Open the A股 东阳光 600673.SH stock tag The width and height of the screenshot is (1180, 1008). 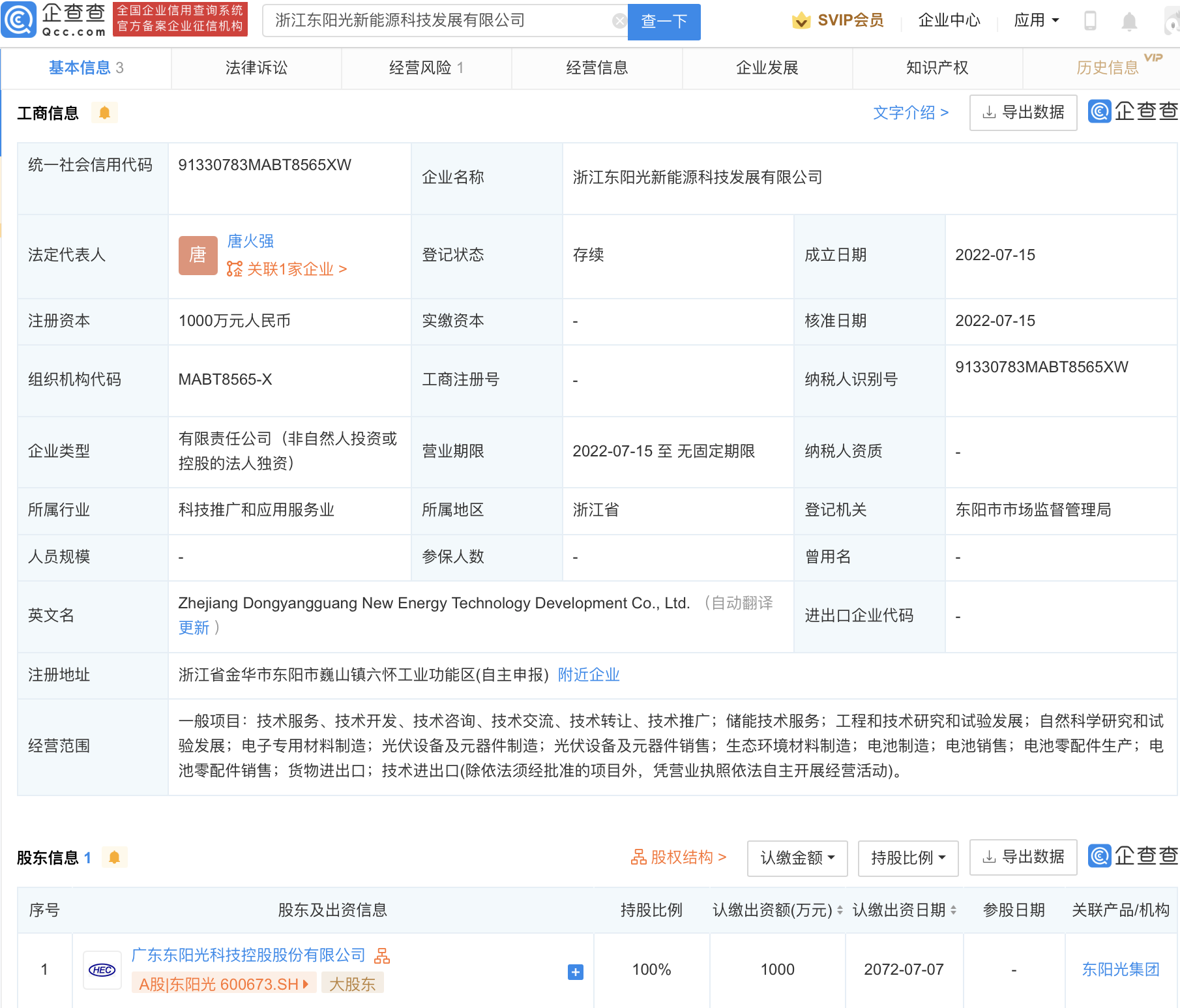click(x=224, y=984)
